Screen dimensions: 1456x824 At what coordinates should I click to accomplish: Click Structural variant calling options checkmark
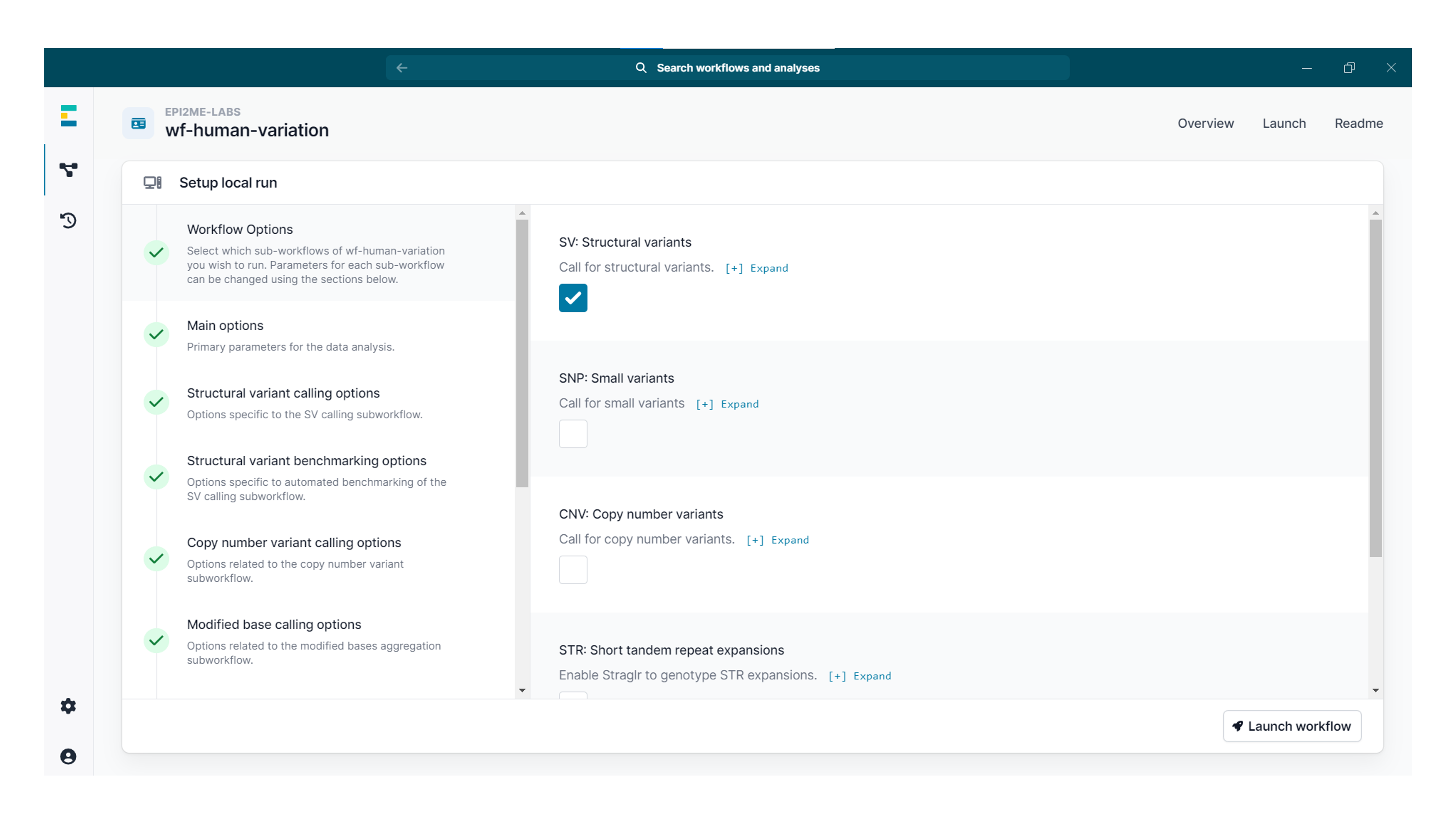(156, 402)
